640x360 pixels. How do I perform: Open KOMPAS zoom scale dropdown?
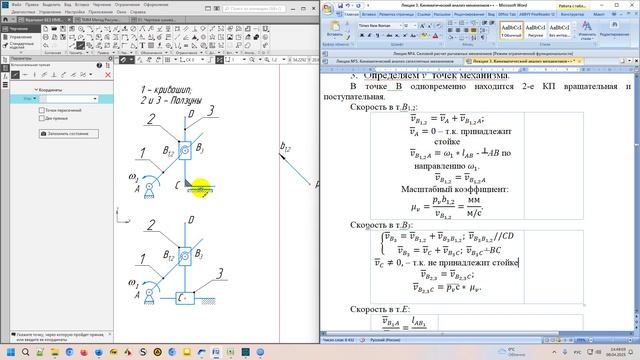(x=284, y=60)
